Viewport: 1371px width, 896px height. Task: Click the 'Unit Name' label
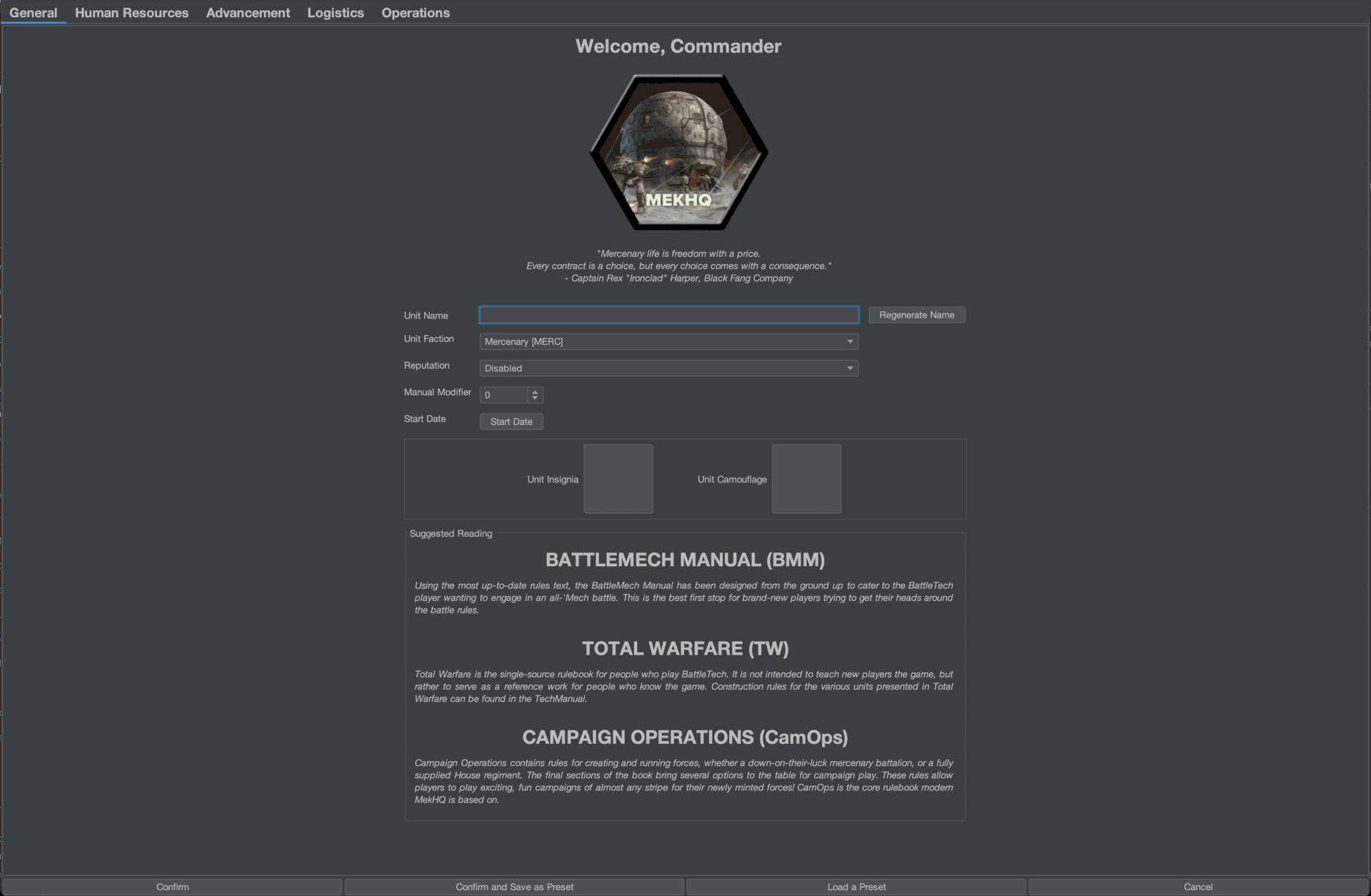(426, 316)
